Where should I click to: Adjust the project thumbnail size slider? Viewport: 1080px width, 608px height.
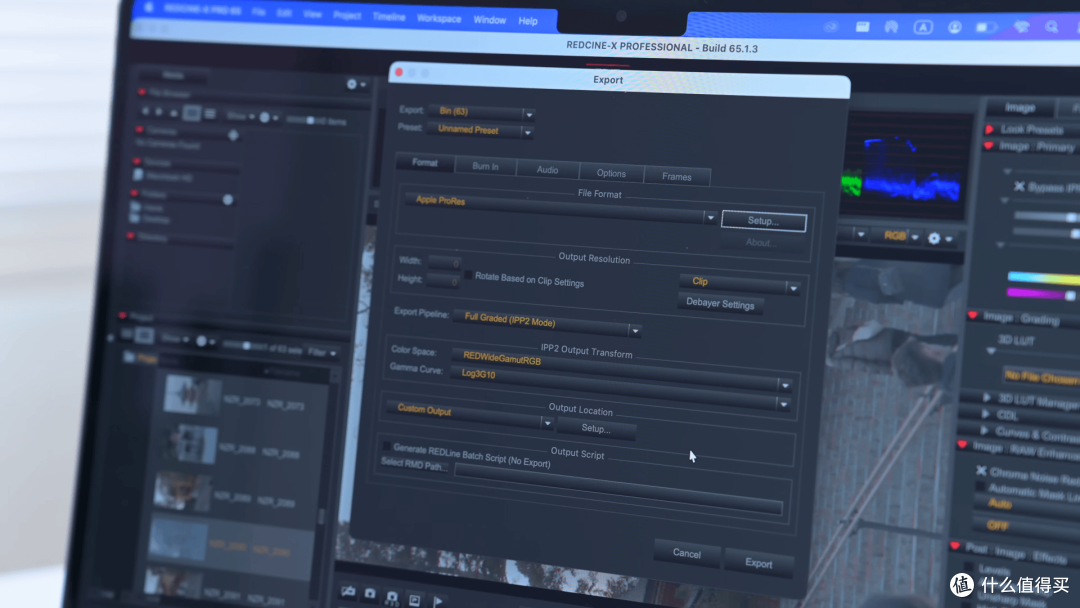click(245, 346)
